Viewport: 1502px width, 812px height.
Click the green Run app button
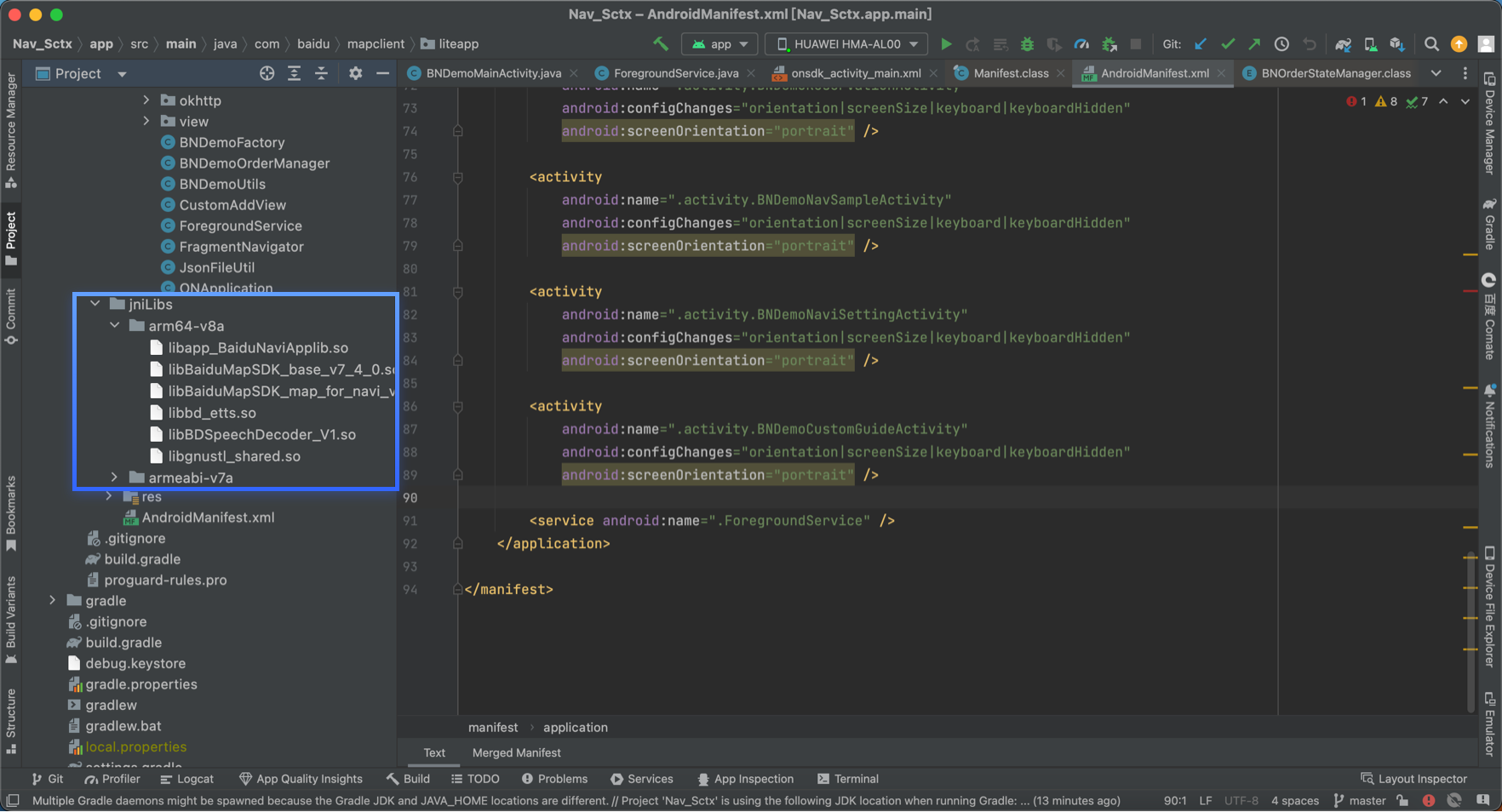click(946, 44)
